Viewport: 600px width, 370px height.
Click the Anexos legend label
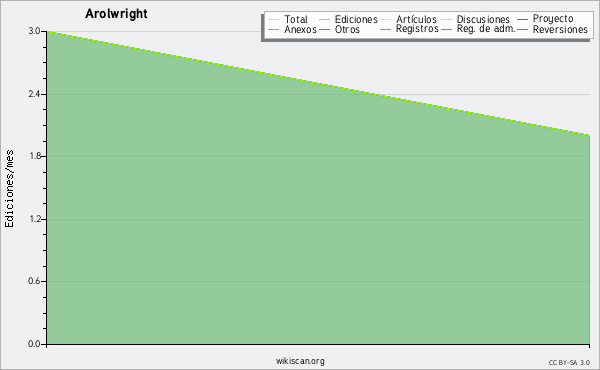300,29
